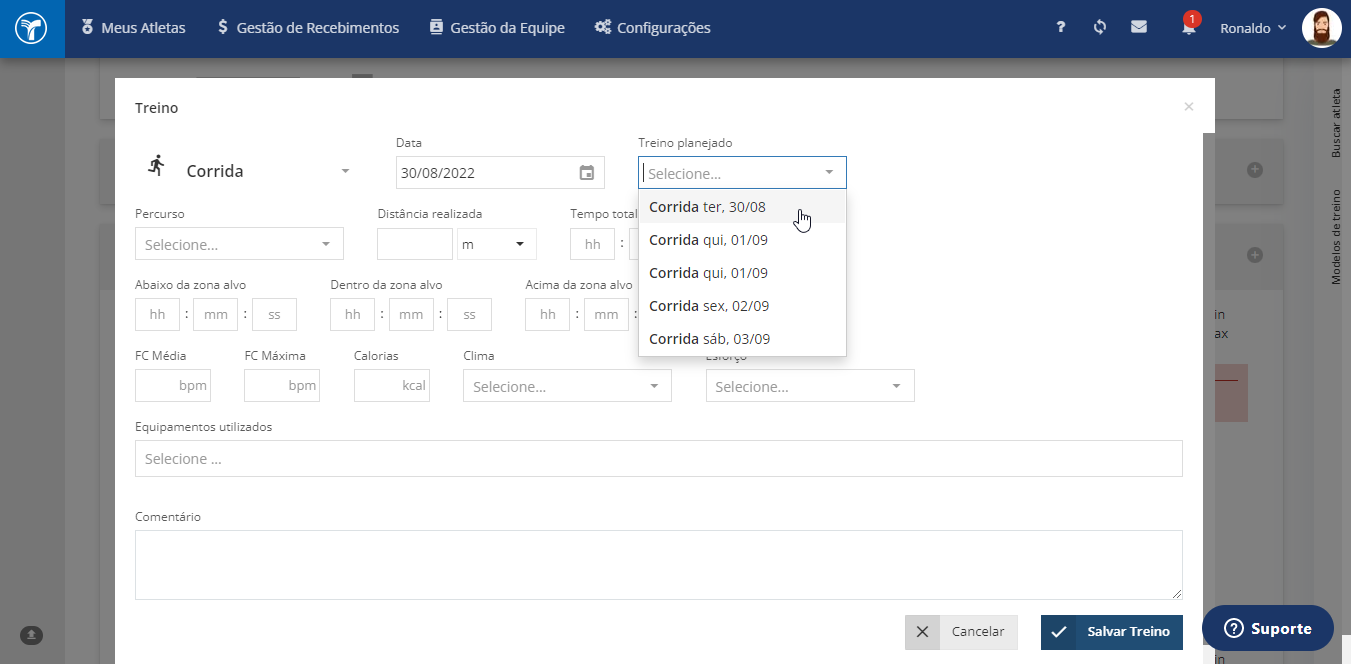Image resolution: width=1351 pixels, height=664 pixels.
Task: Close the Treino dialog with X
Action: [x=1188, y=107]
